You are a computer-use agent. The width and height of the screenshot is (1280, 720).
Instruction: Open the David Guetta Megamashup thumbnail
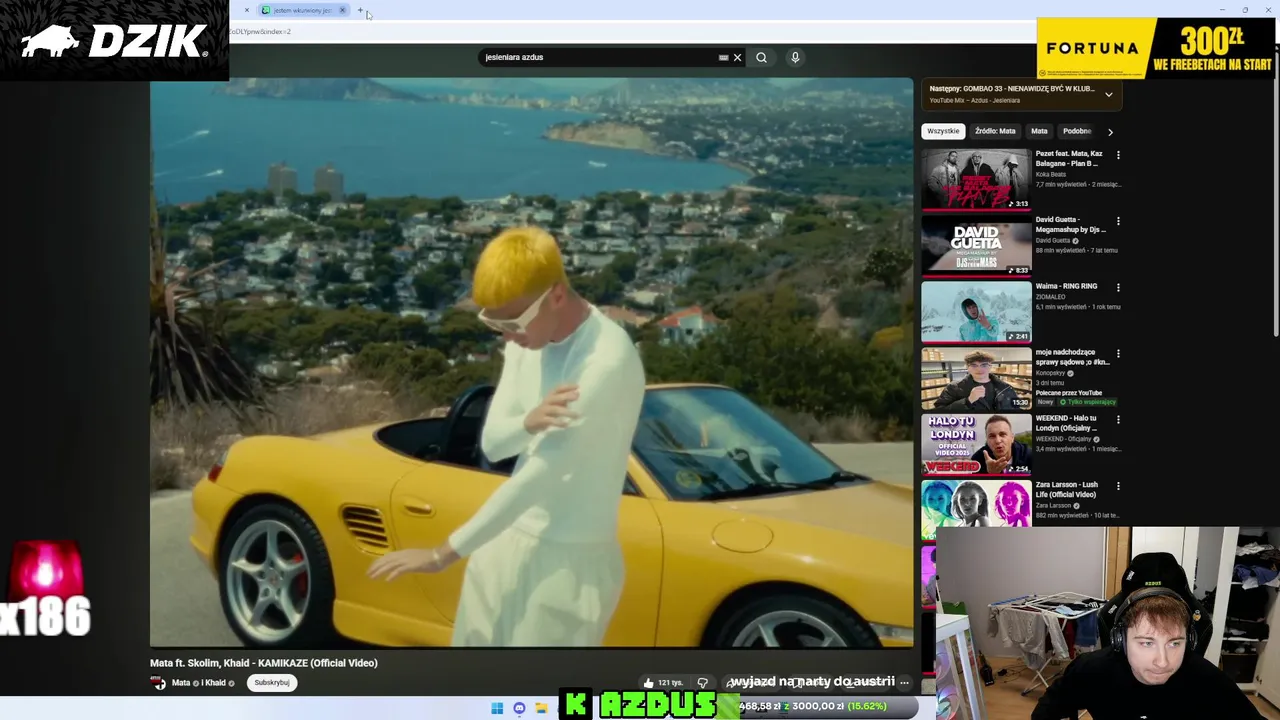[x=976, y=245]
